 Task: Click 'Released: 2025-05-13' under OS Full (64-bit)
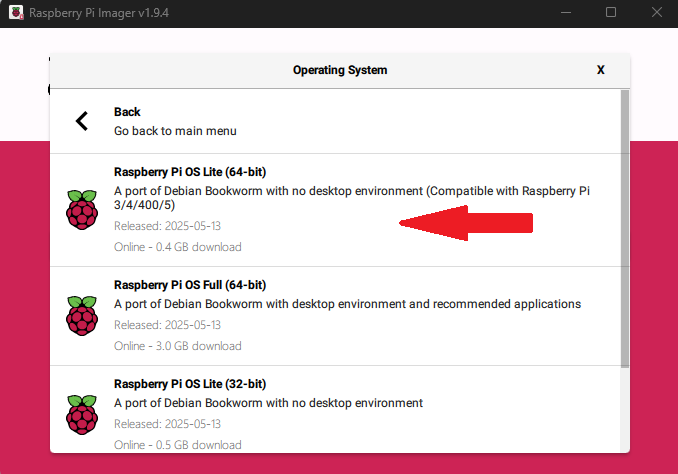click(x=167, y=325)
